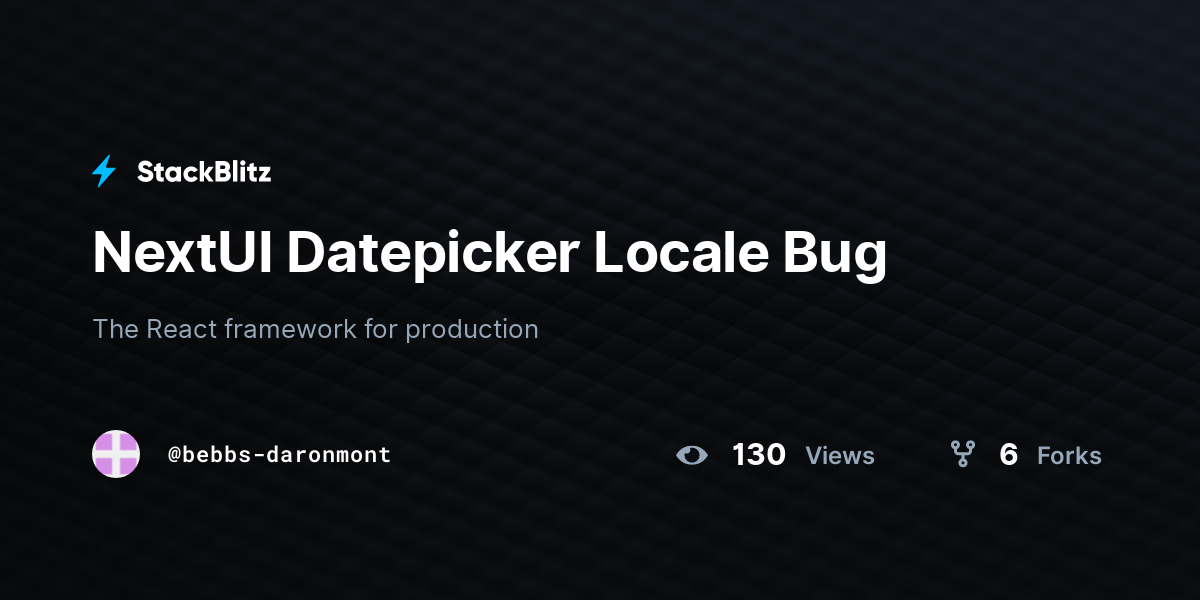Click the eye icon beside 130

pyautogui.click(x=691, y=455)
